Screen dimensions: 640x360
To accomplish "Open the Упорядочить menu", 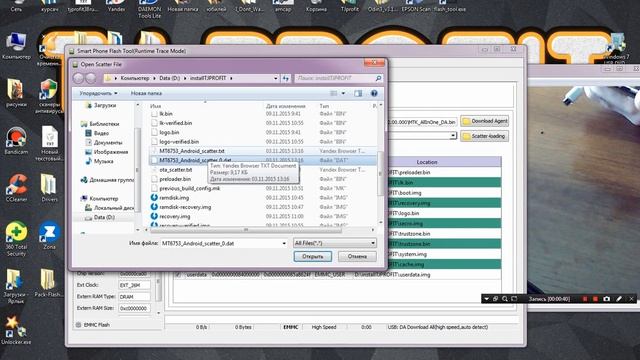I will click(98, 93).
